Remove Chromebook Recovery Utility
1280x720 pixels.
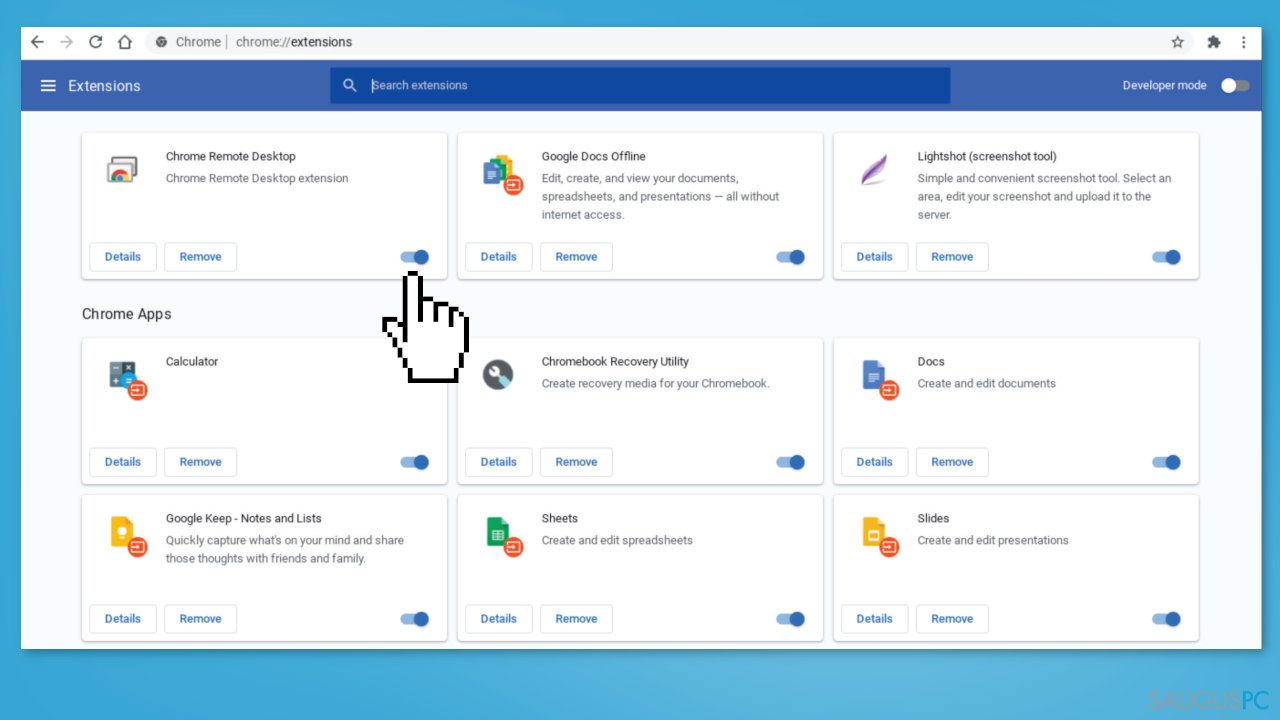(x=576, y=462)
